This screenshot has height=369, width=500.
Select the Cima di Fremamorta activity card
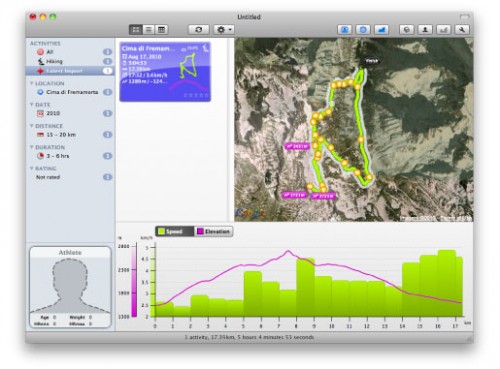click(165, 72)
